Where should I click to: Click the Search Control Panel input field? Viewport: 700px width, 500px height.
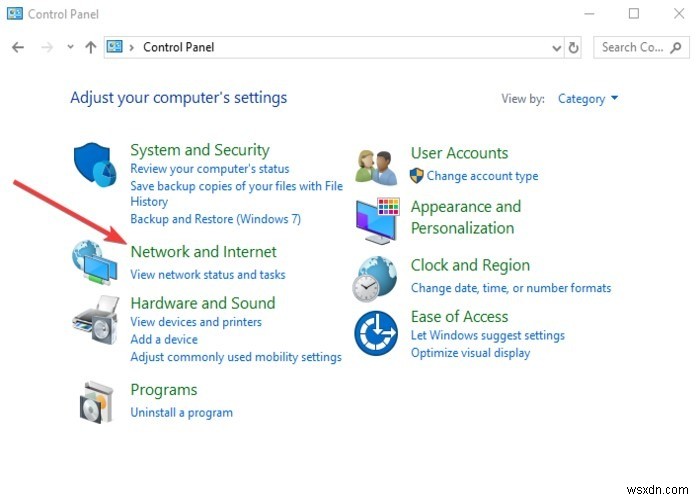click(x=641, y=47)
